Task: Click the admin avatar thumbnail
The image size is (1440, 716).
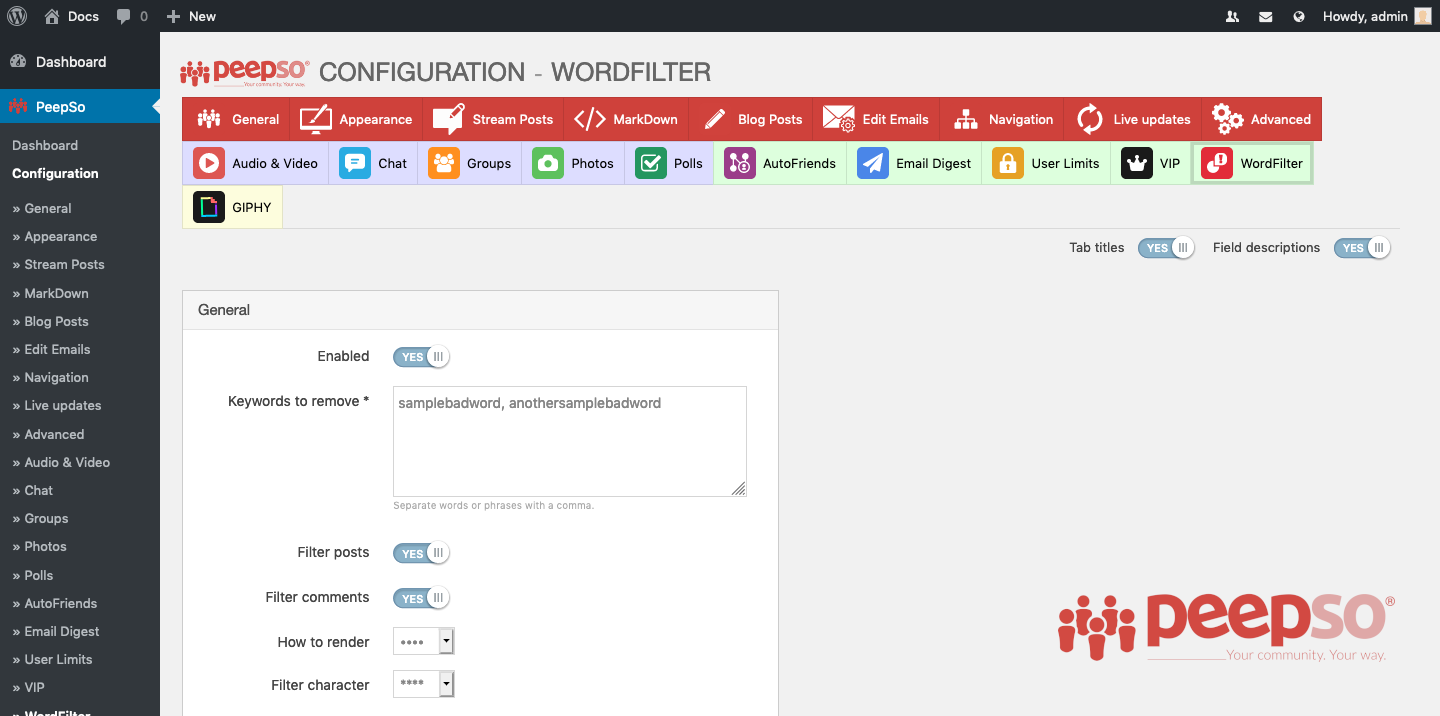Action: 1423,16
